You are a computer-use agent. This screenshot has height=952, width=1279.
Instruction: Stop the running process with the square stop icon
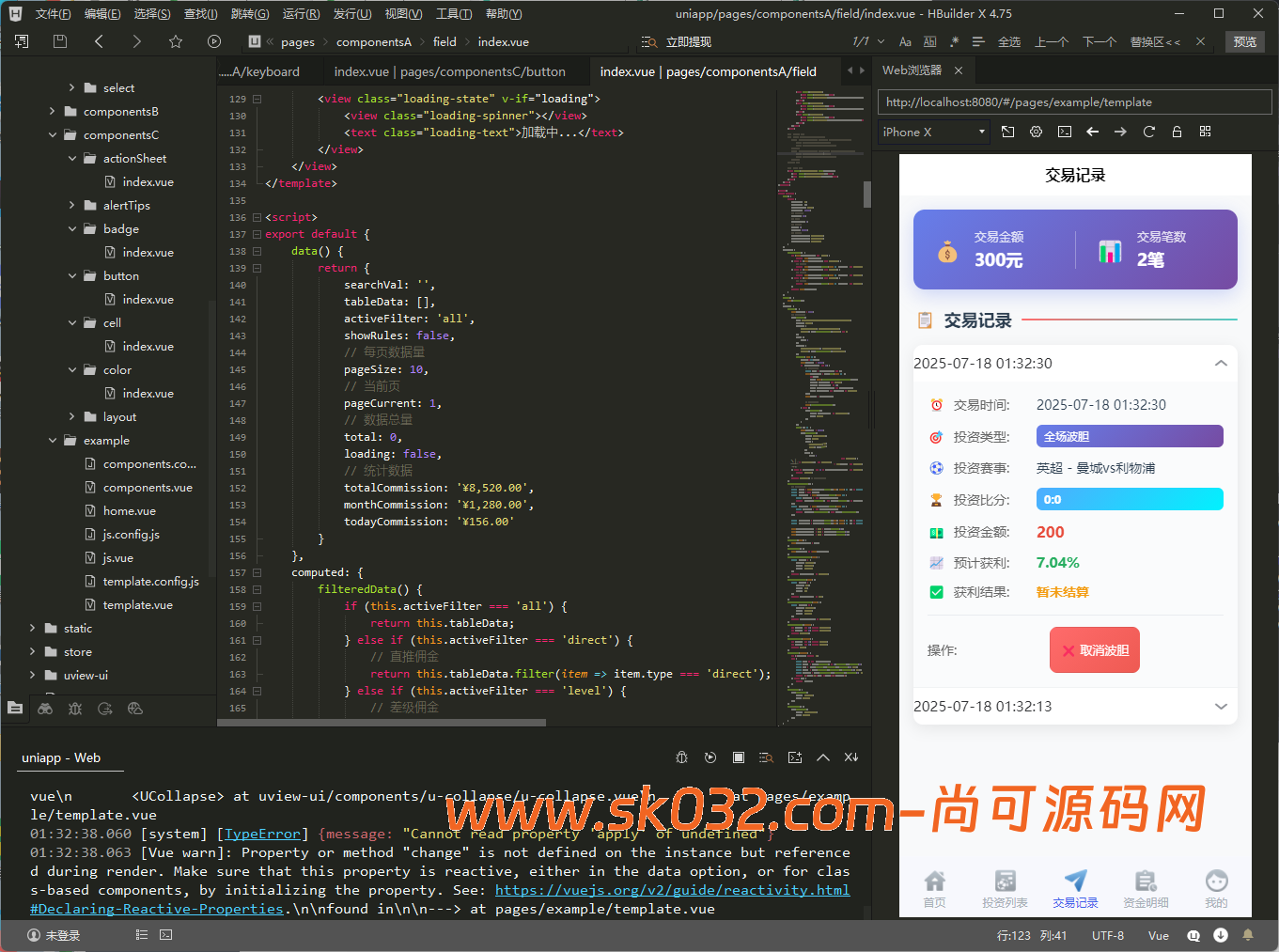click(738, 757)
